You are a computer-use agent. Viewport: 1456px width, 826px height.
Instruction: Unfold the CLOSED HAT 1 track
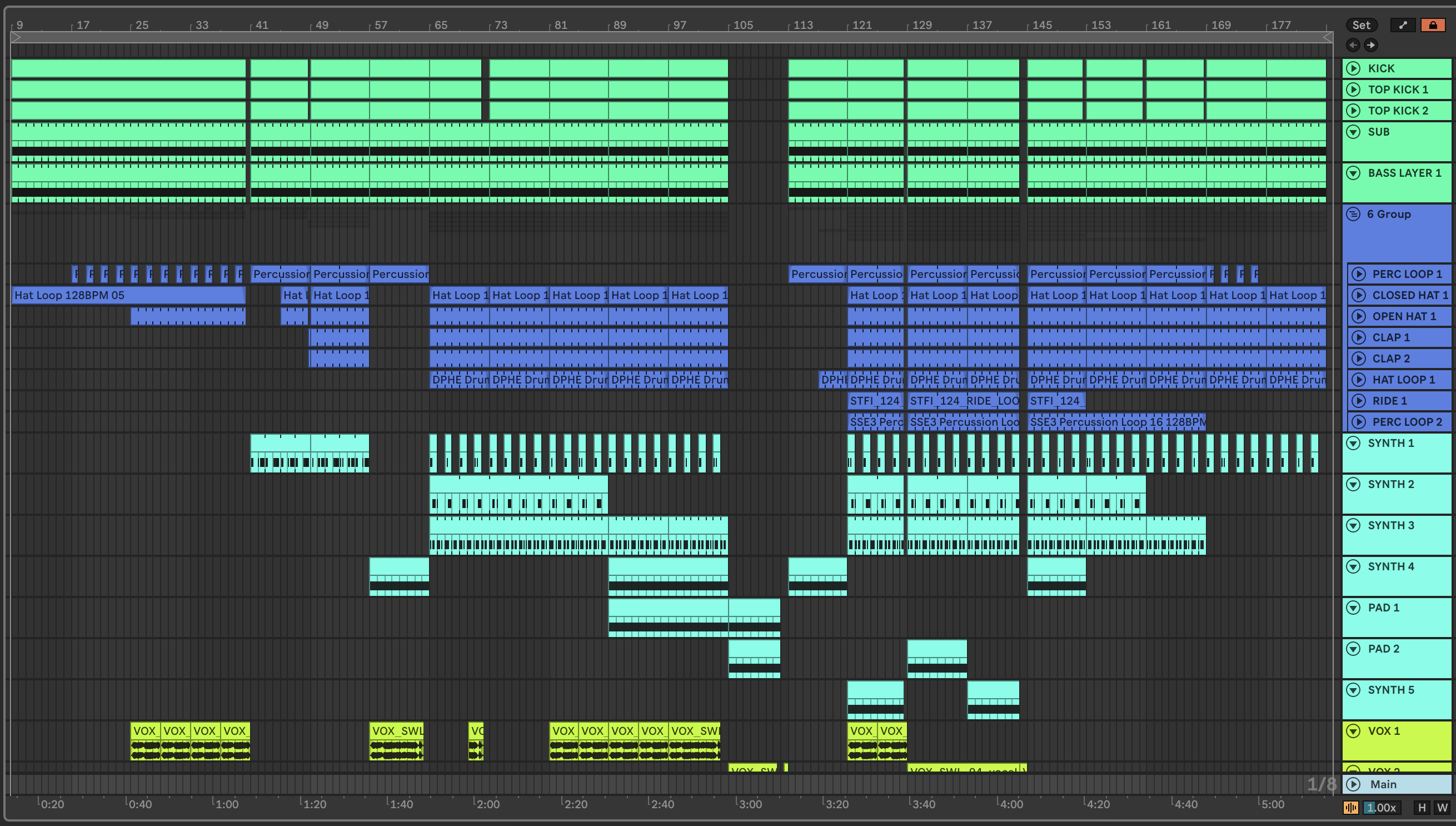tap(1358, 295)
